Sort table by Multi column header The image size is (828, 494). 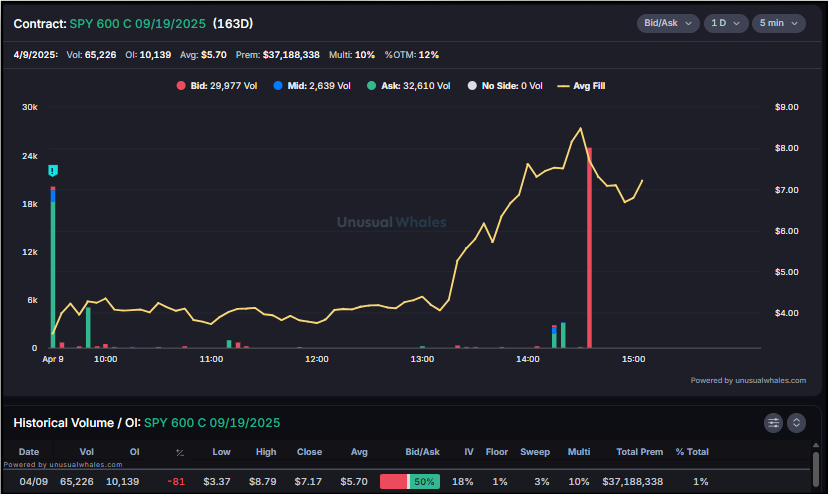point(579,452)
